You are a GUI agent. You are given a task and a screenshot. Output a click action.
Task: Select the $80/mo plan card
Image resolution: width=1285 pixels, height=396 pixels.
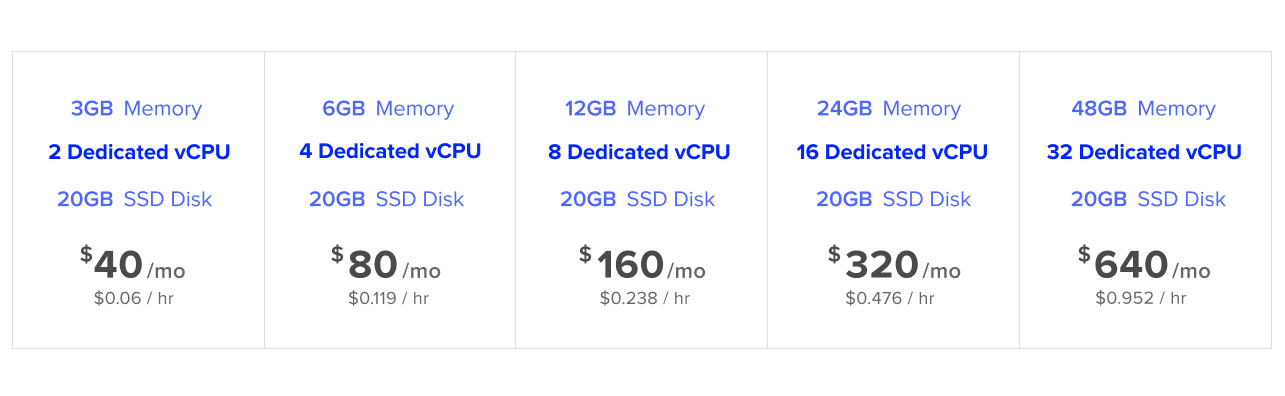[390, 200]
